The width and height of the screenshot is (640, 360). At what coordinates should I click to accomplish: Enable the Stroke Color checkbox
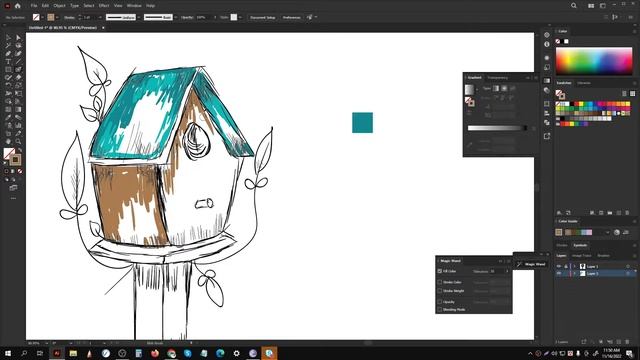pyautogui.click(x=440, y=282)
